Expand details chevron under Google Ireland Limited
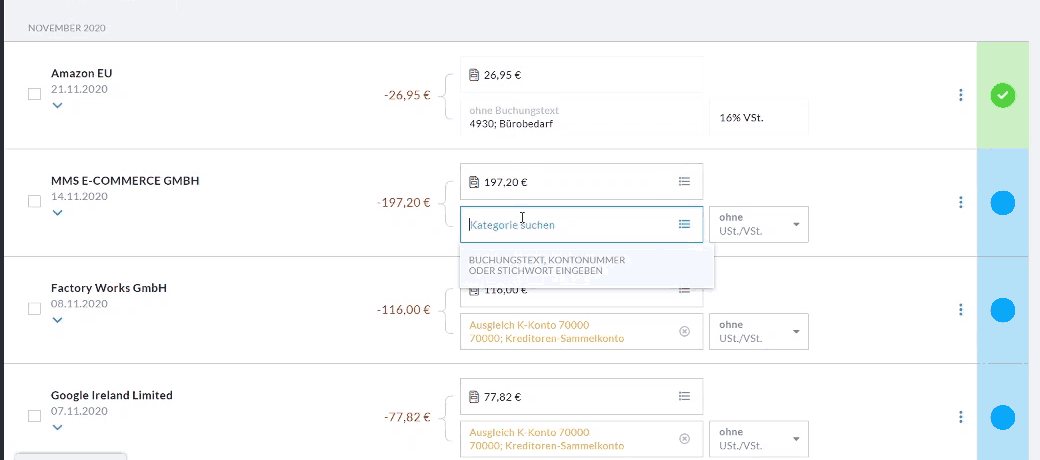Viewport: 1040px width, 460px height. click(x=57, y=427)
